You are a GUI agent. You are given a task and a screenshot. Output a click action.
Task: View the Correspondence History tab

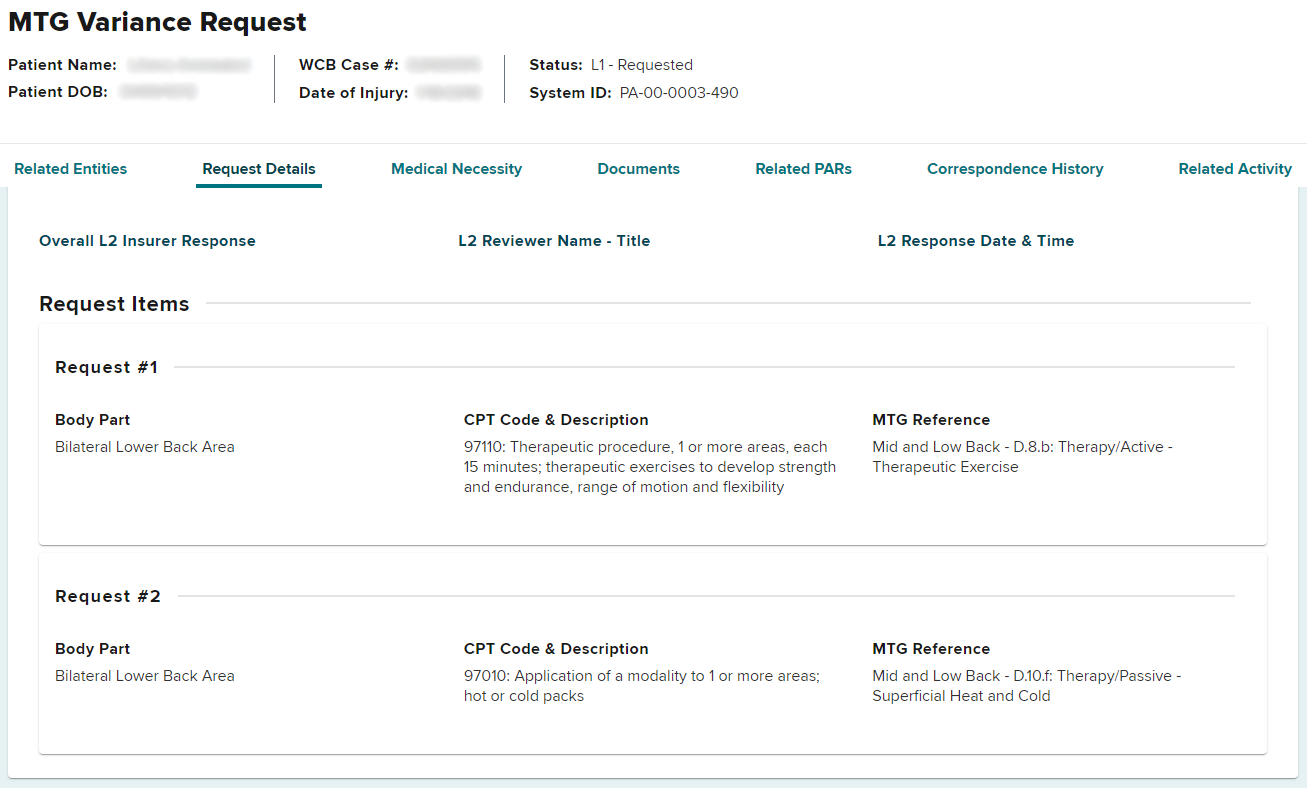(1015, 169)
